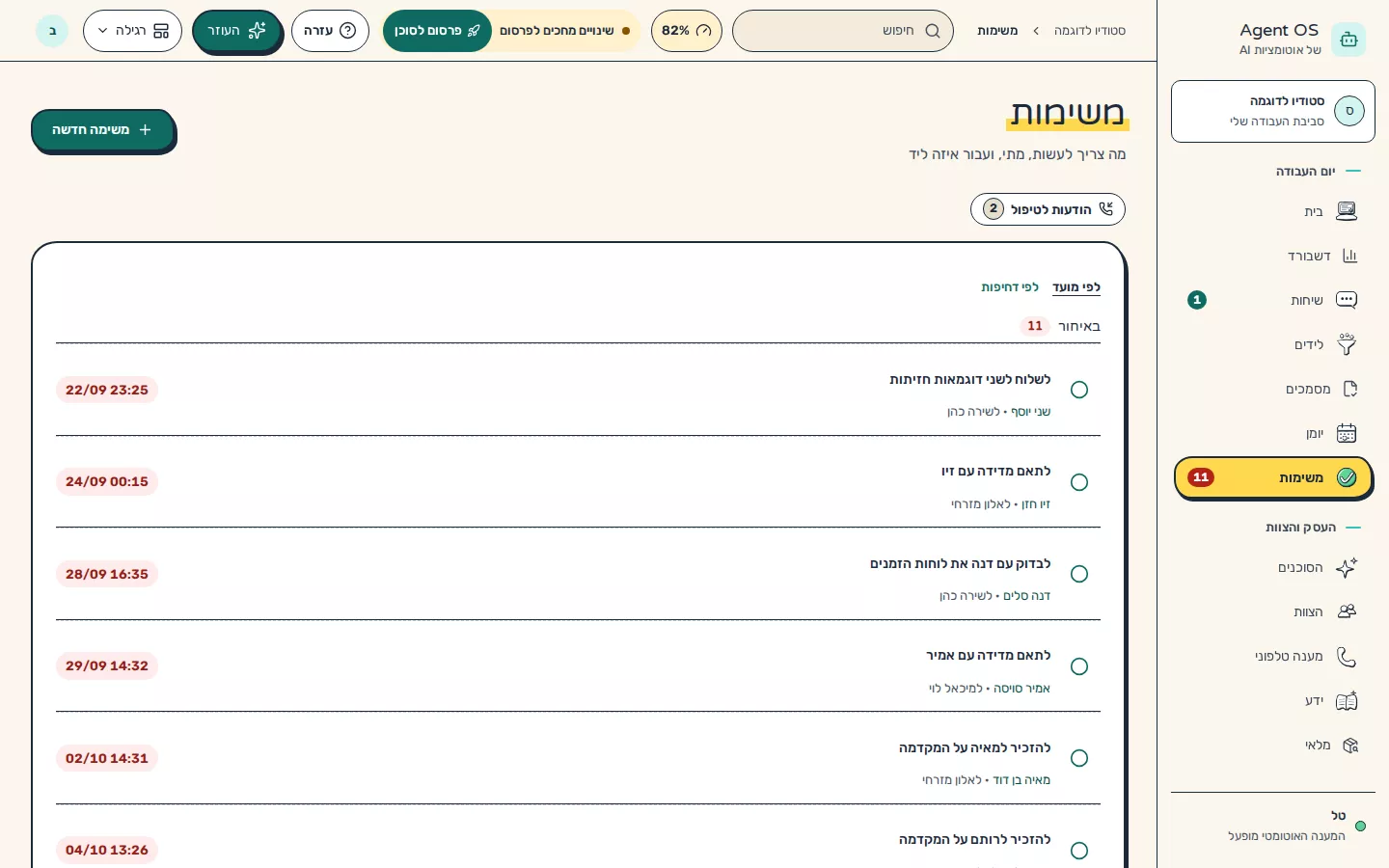The image size is (1389, 868).
Task: Open יומן calendar icon
Action: [1347, 433]
